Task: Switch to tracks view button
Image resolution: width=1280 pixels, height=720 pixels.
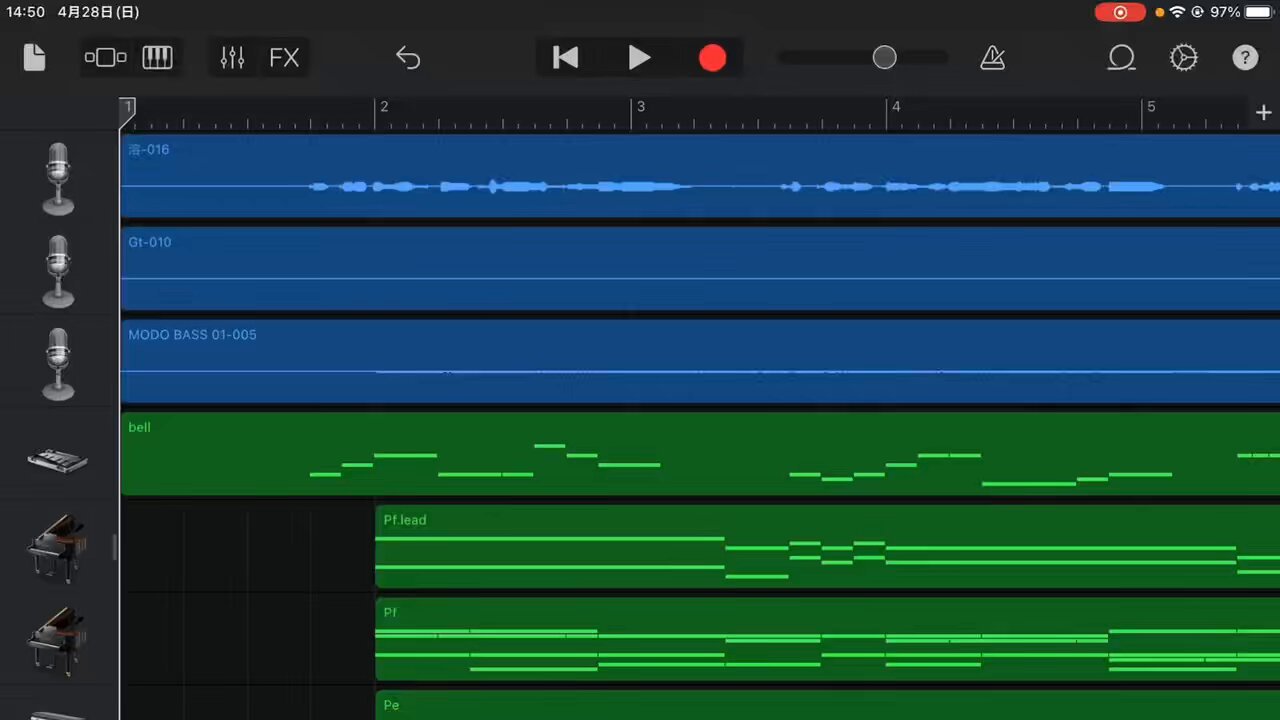Action: (x=105, y=58)
